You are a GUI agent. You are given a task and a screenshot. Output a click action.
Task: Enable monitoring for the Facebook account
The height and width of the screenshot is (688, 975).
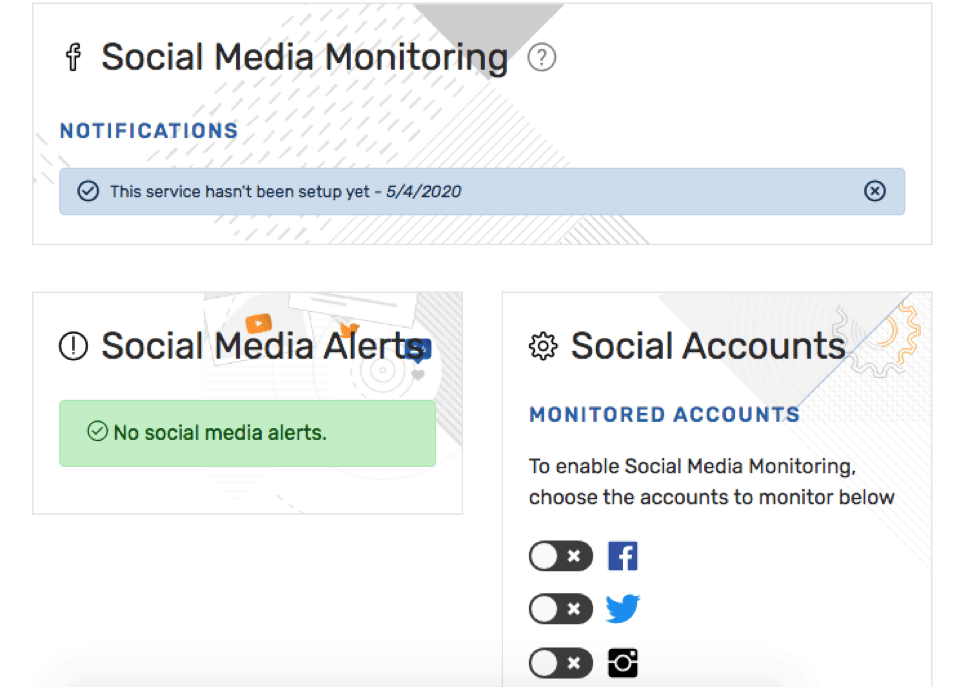pyautogui.click(x=561, y=556)
